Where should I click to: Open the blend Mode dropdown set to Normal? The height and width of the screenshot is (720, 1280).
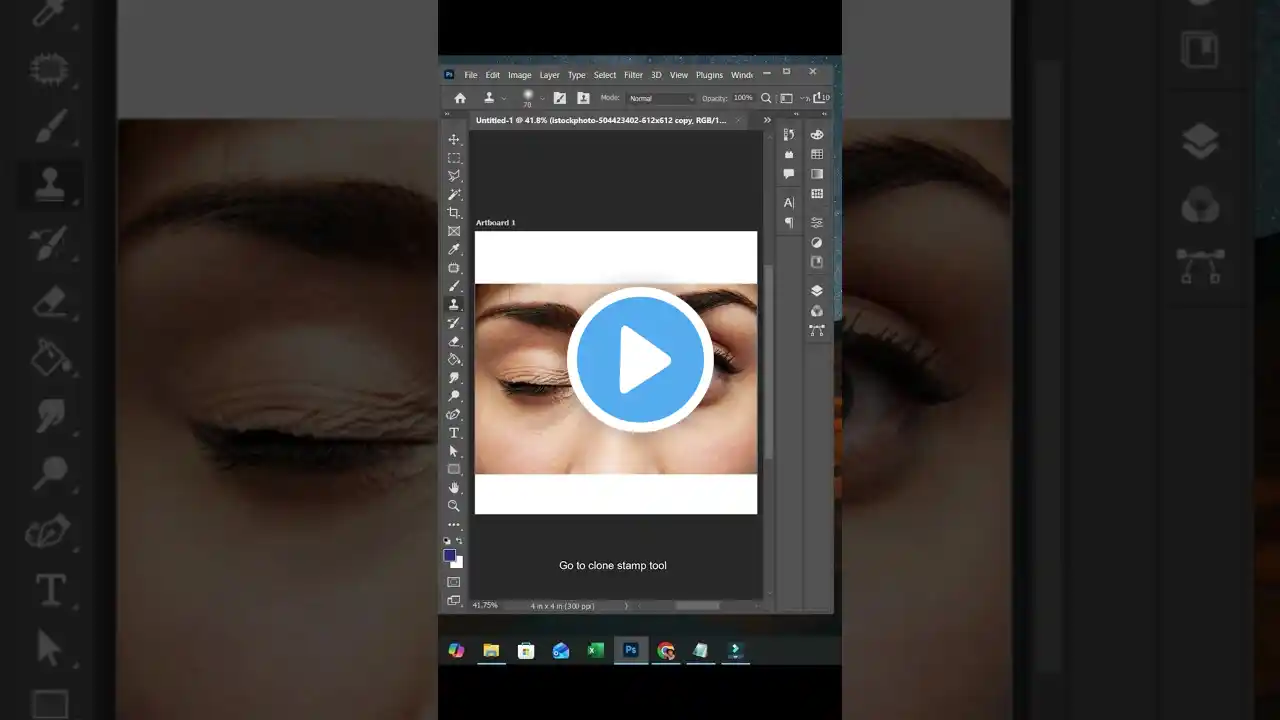(x=660, y=98)
